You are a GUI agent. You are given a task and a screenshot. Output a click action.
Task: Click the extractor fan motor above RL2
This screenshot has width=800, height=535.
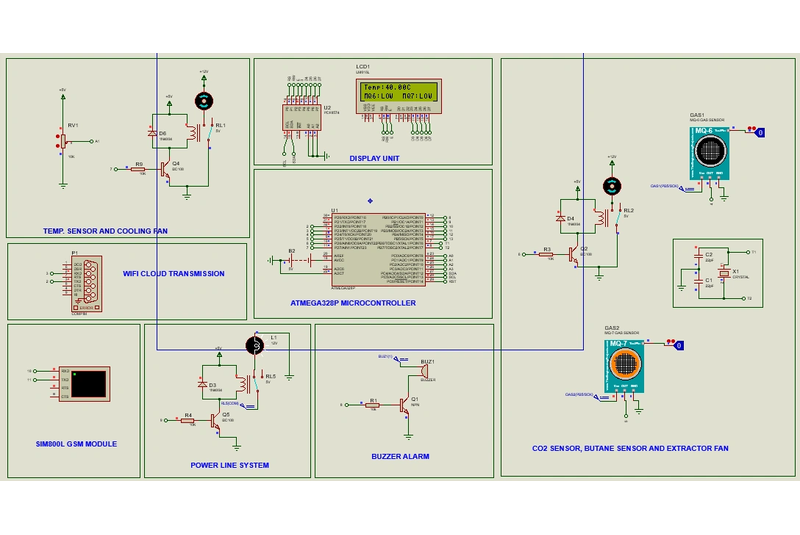pos(612,187)
